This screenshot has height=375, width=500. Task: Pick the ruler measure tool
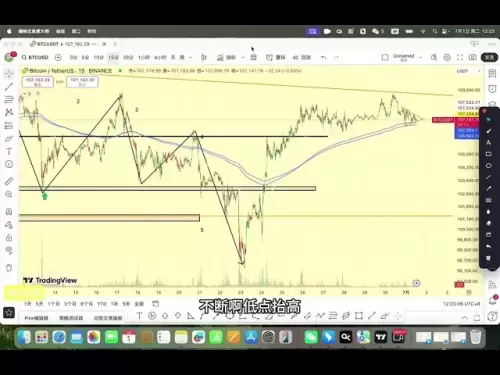click(9, 181)
